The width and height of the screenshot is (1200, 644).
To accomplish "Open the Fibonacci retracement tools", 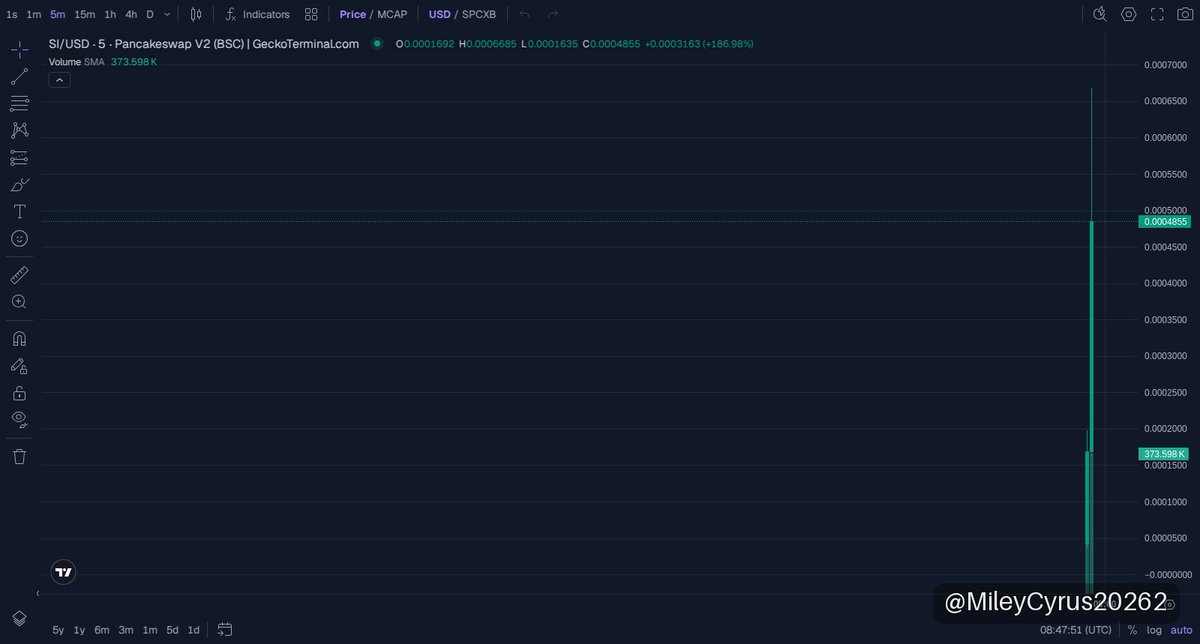I will coord(19,103).
